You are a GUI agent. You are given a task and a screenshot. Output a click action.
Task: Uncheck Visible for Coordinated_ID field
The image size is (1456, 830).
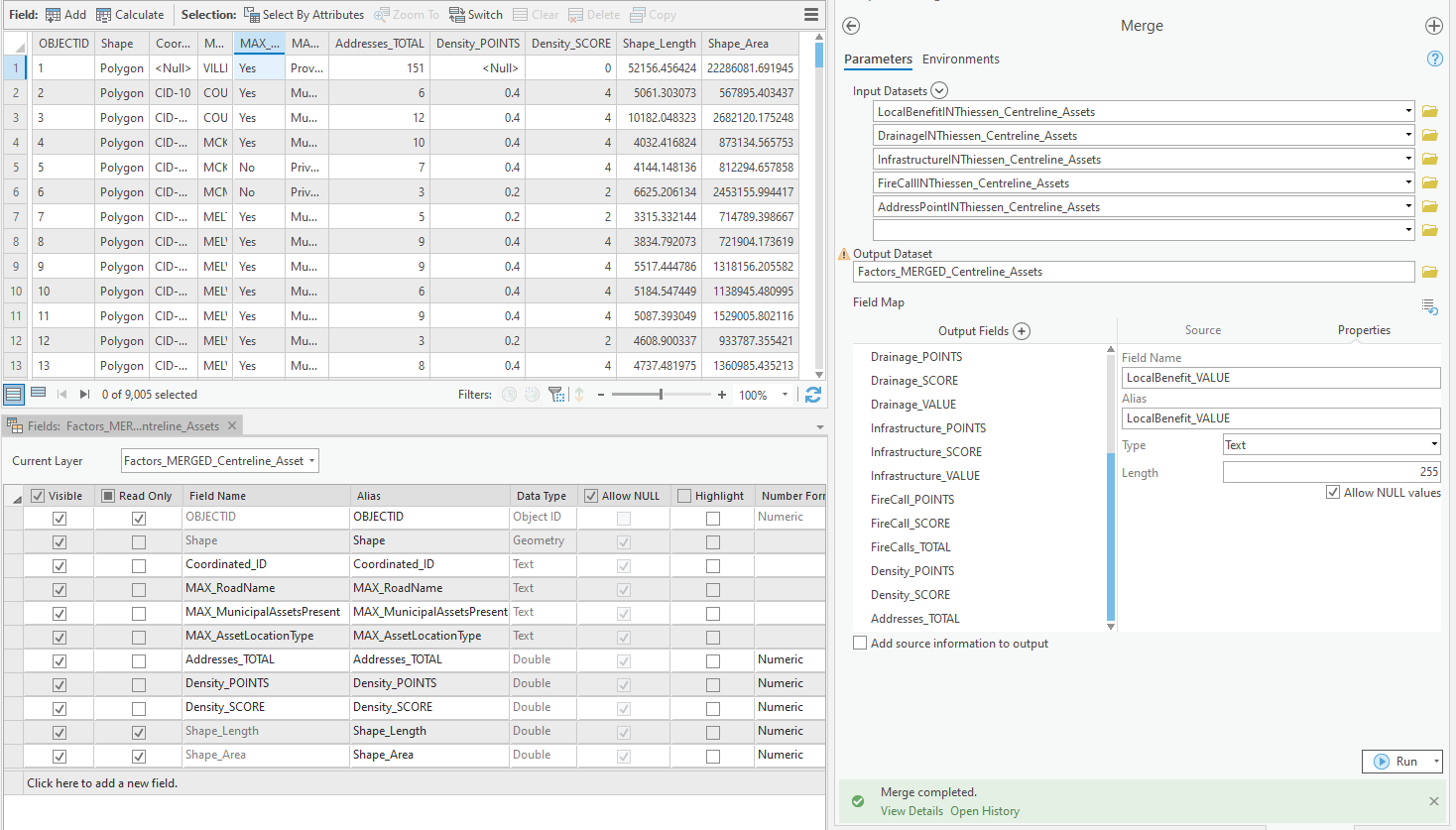click(x=60, y=565)
